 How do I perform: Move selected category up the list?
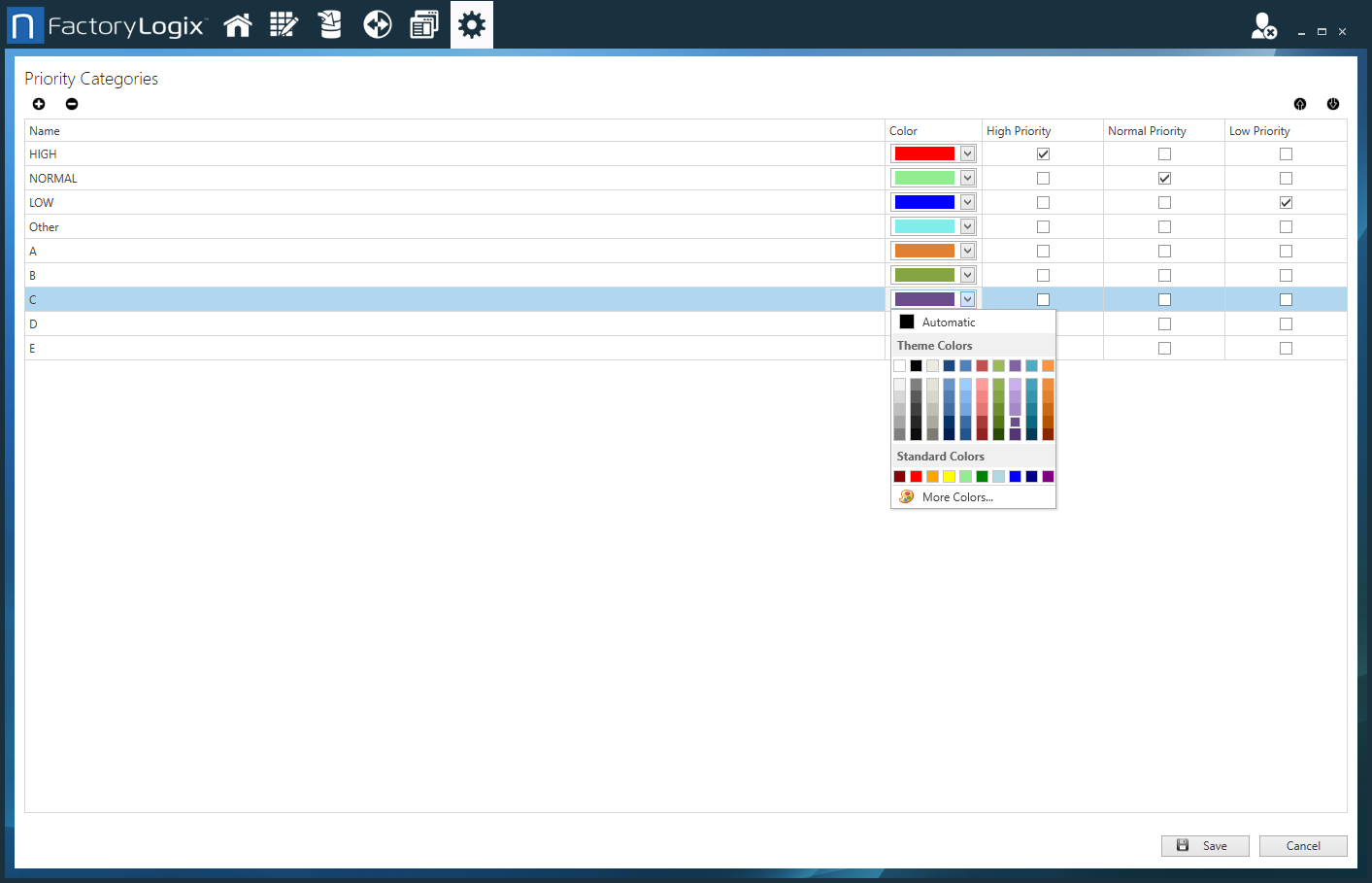coord(1299,104)
